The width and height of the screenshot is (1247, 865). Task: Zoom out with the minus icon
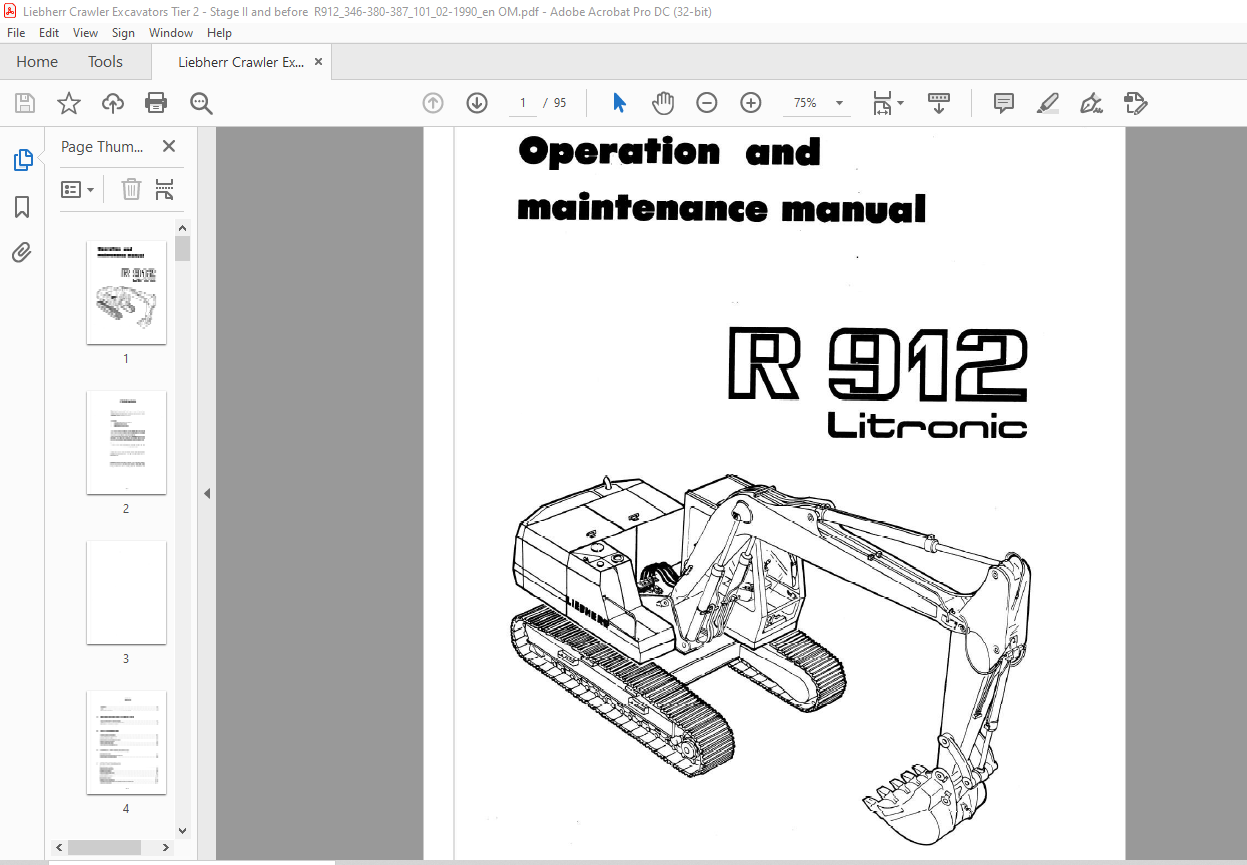point(707,103)
